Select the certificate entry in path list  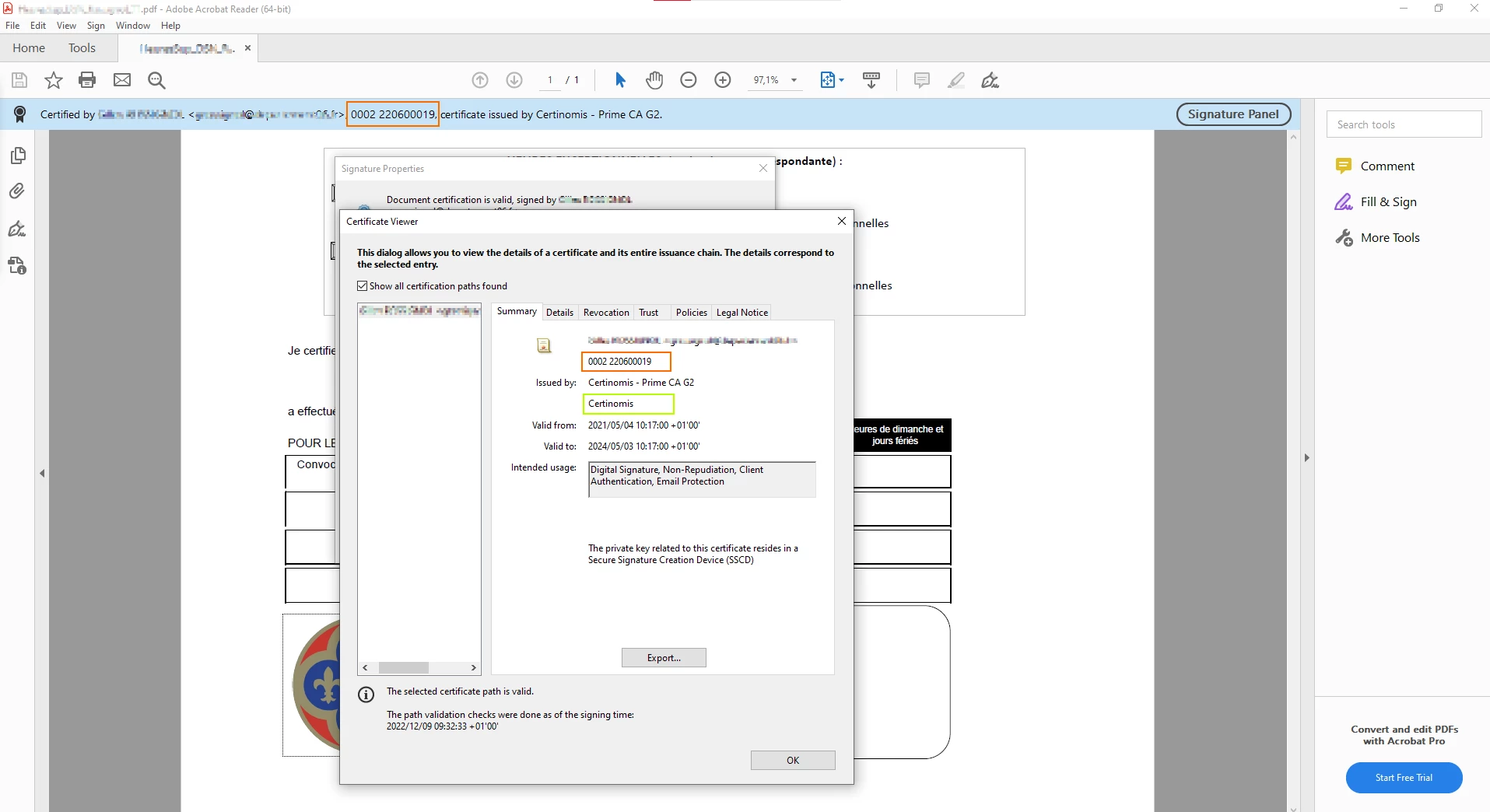click(419, 310)
